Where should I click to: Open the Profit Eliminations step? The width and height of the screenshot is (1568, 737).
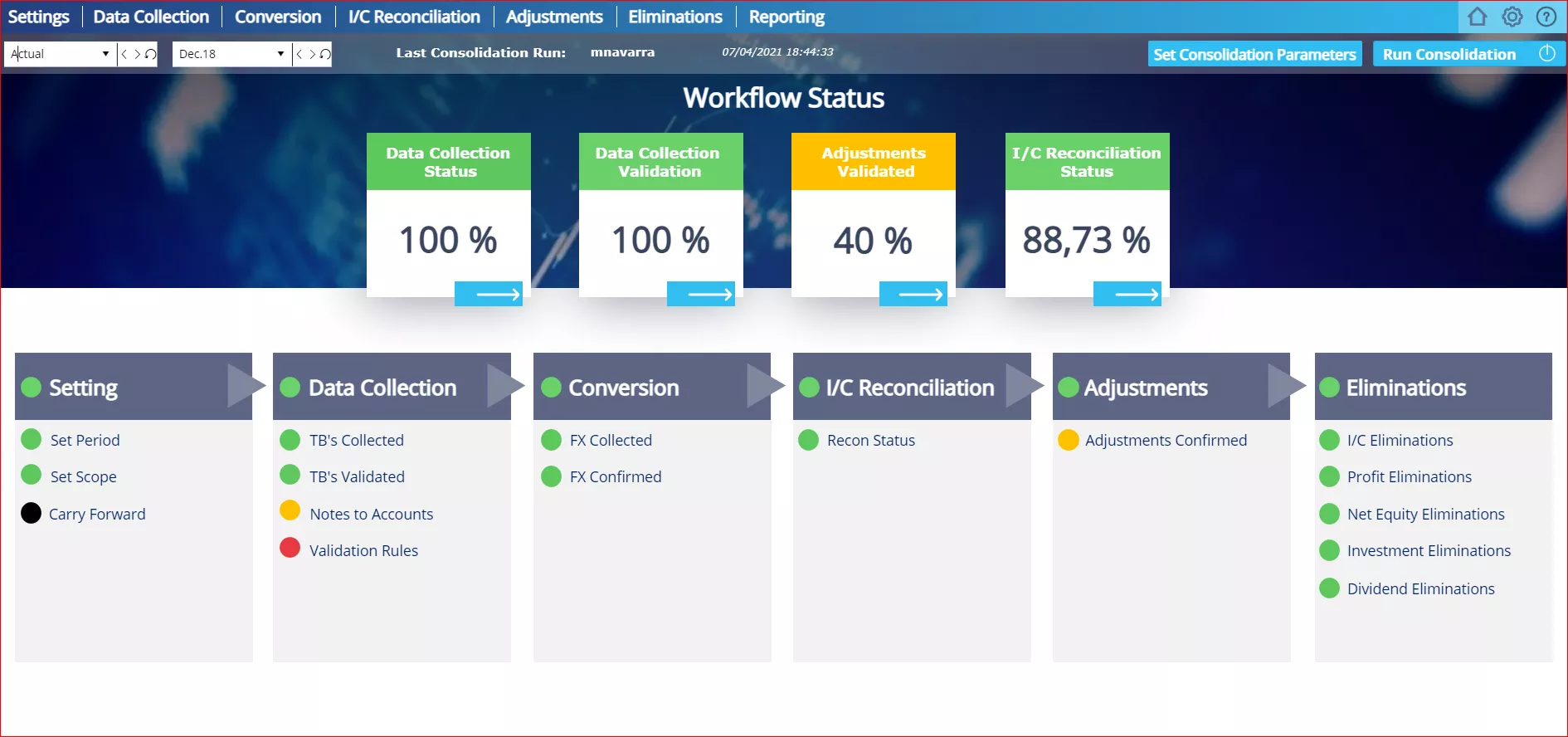pos(1410,476)
